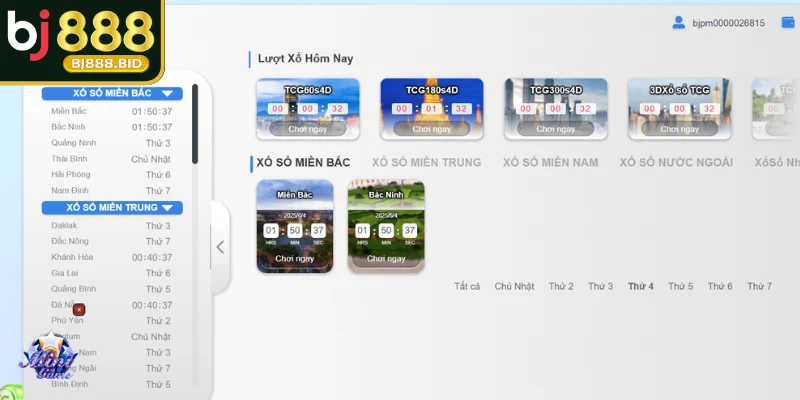Switch to XỔ SỐ MIỀN NAM tab

tap(551, 163)
